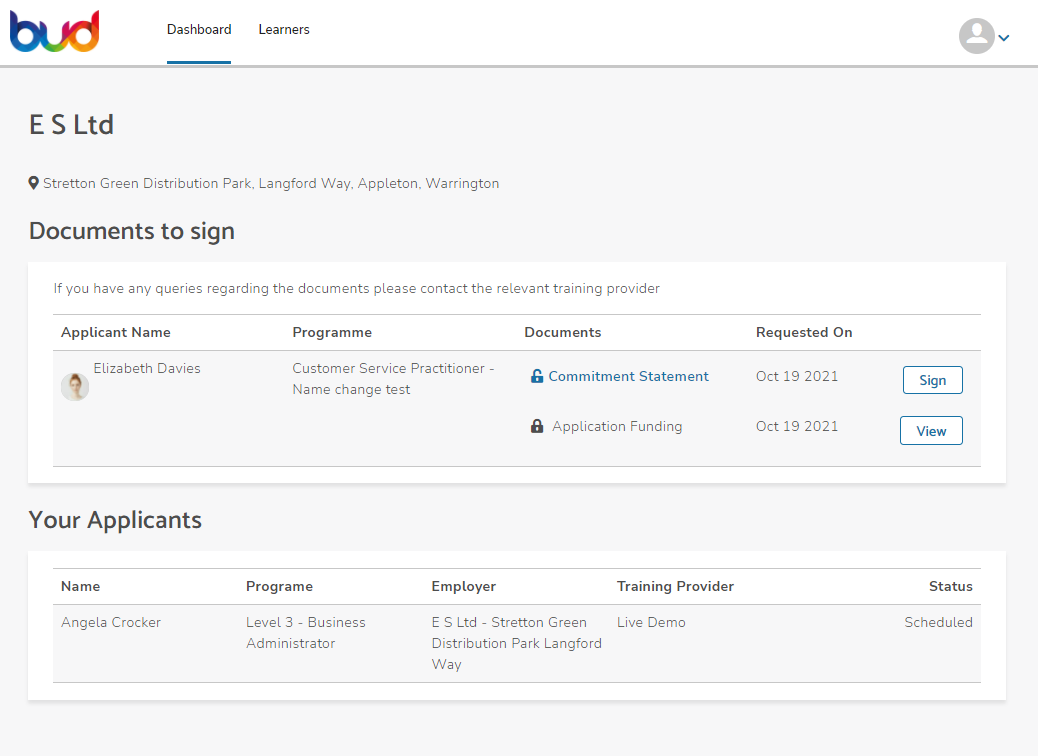Open the Commitment Statement link

(628, 376)
